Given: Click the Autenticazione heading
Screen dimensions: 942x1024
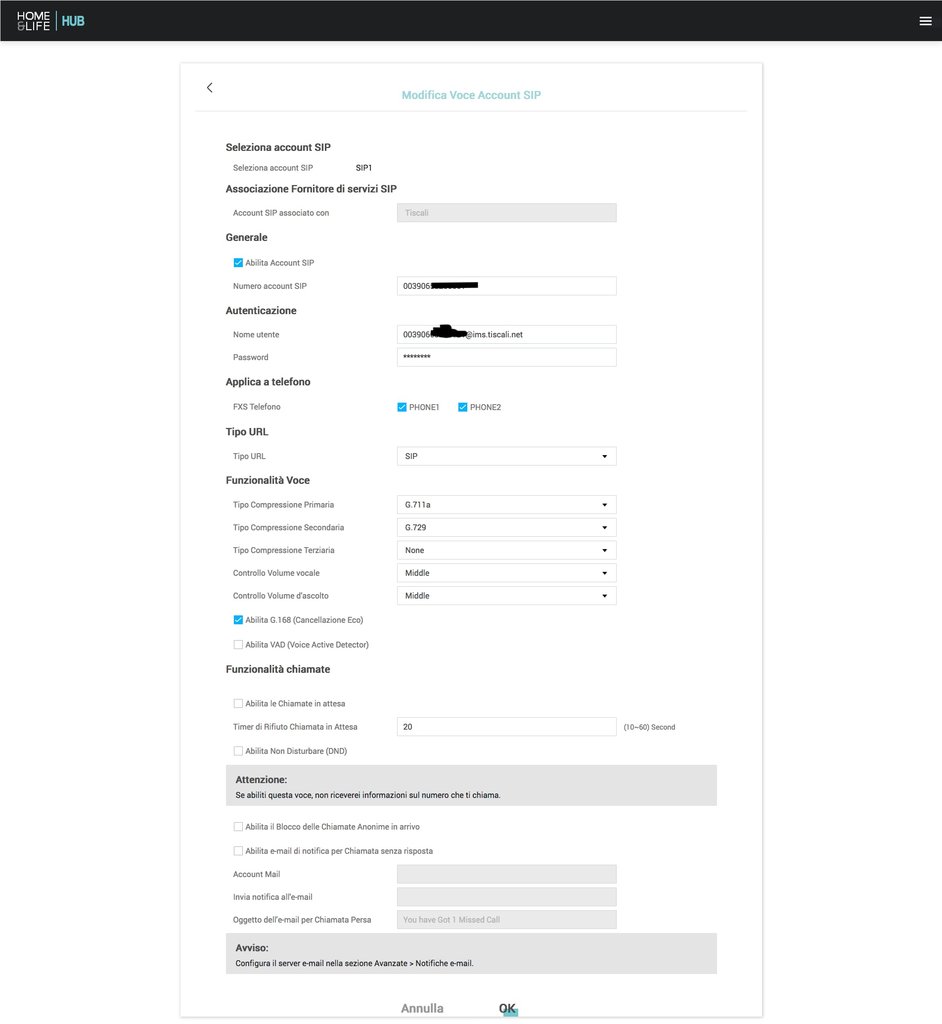Looking at the screenshot, I should pos(261,311).
